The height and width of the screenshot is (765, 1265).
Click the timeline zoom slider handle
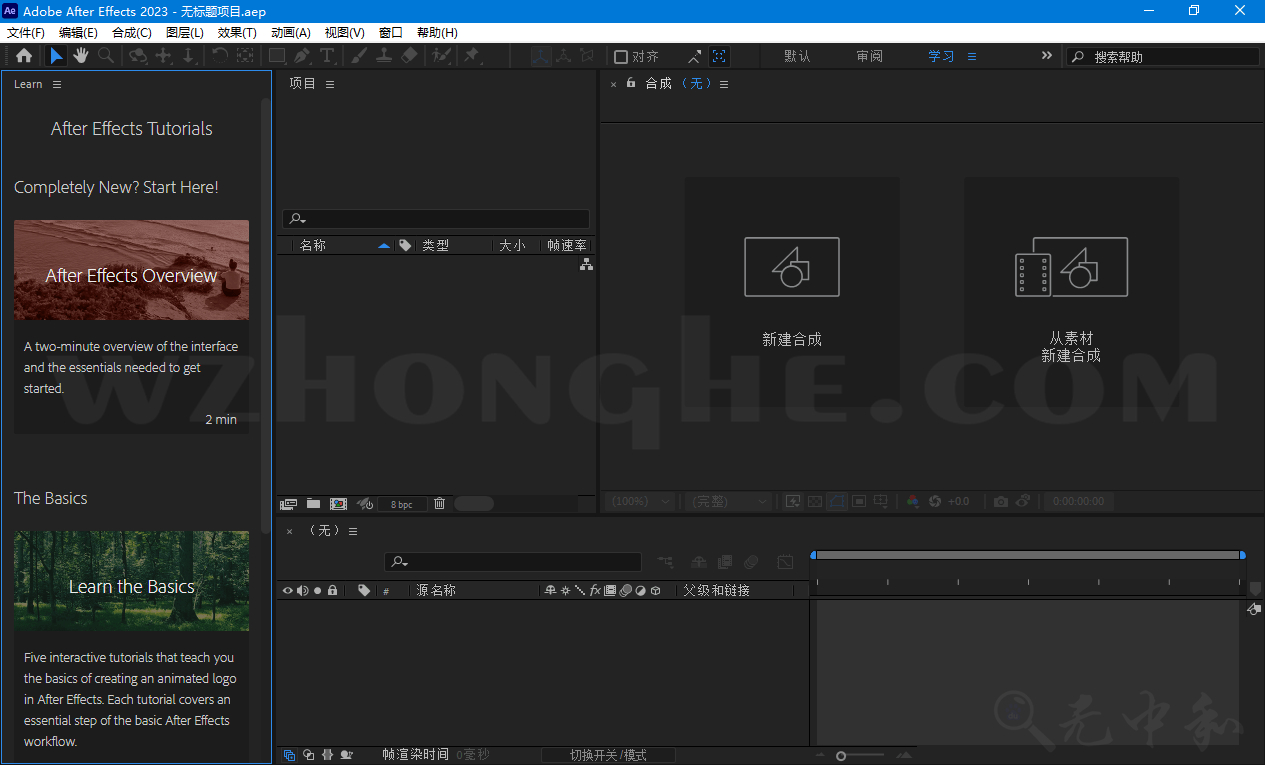pos(841,756)
